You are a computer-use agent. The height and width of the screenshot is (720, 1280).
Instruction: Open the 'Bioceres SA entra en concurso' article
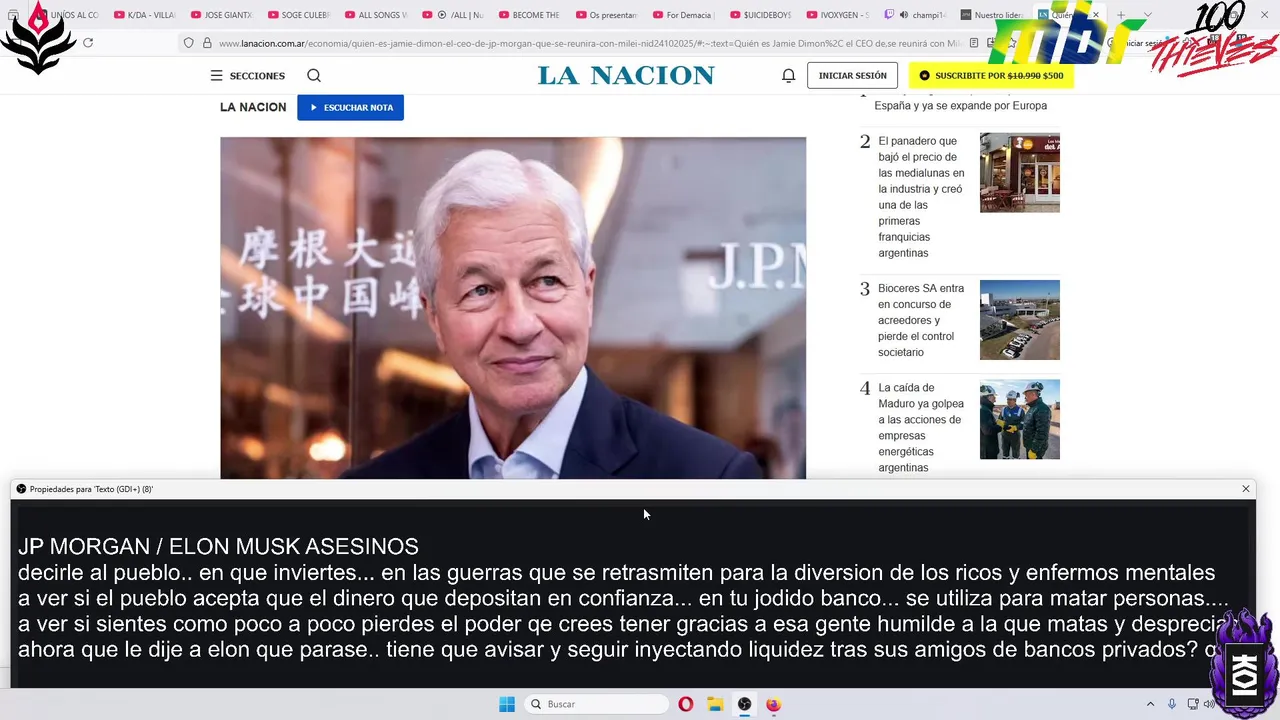921,320
